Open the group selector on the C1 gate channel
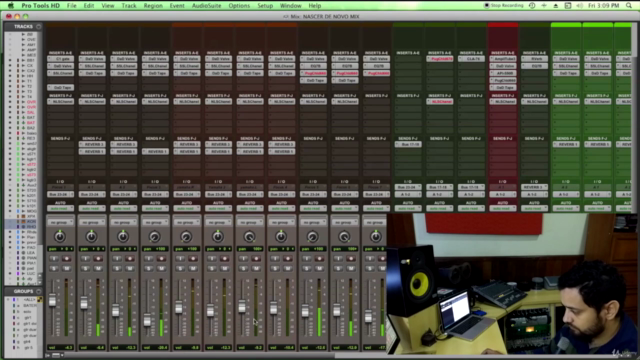The height and width of the screenshot is (360, 640). (x=60, y=222)
